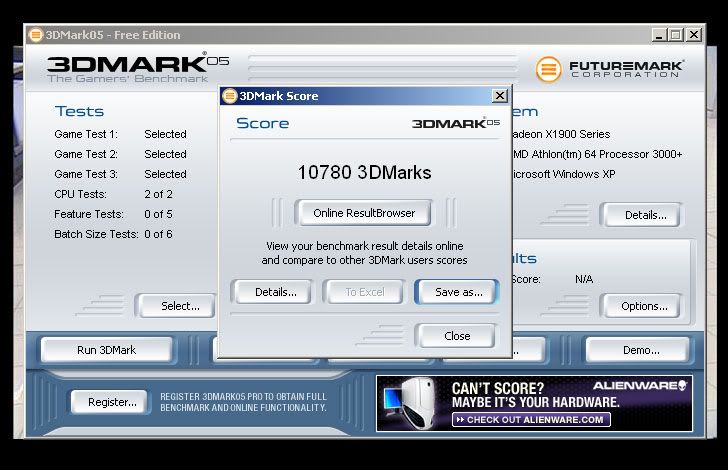Click the Register 3DMark05 Pro info text
This screenshot has width=728, height=470.
(243, 402)
